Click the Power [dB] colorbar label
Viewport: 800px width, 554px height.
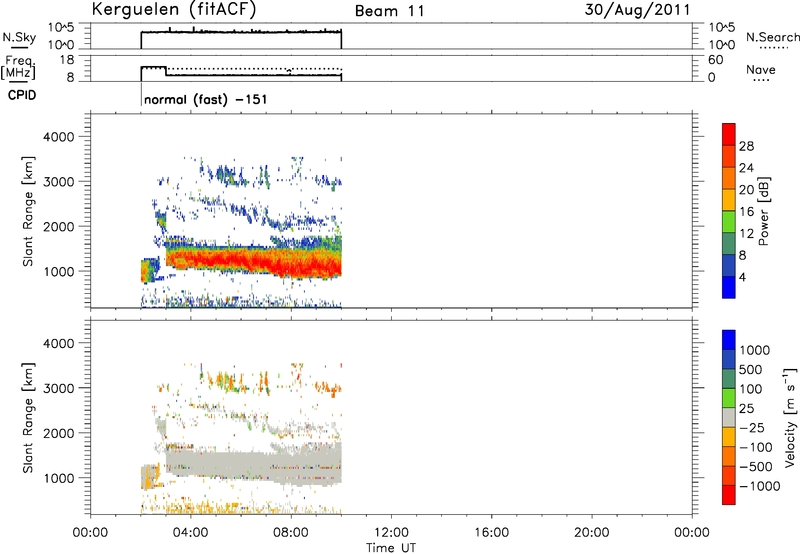click(764, 212)
